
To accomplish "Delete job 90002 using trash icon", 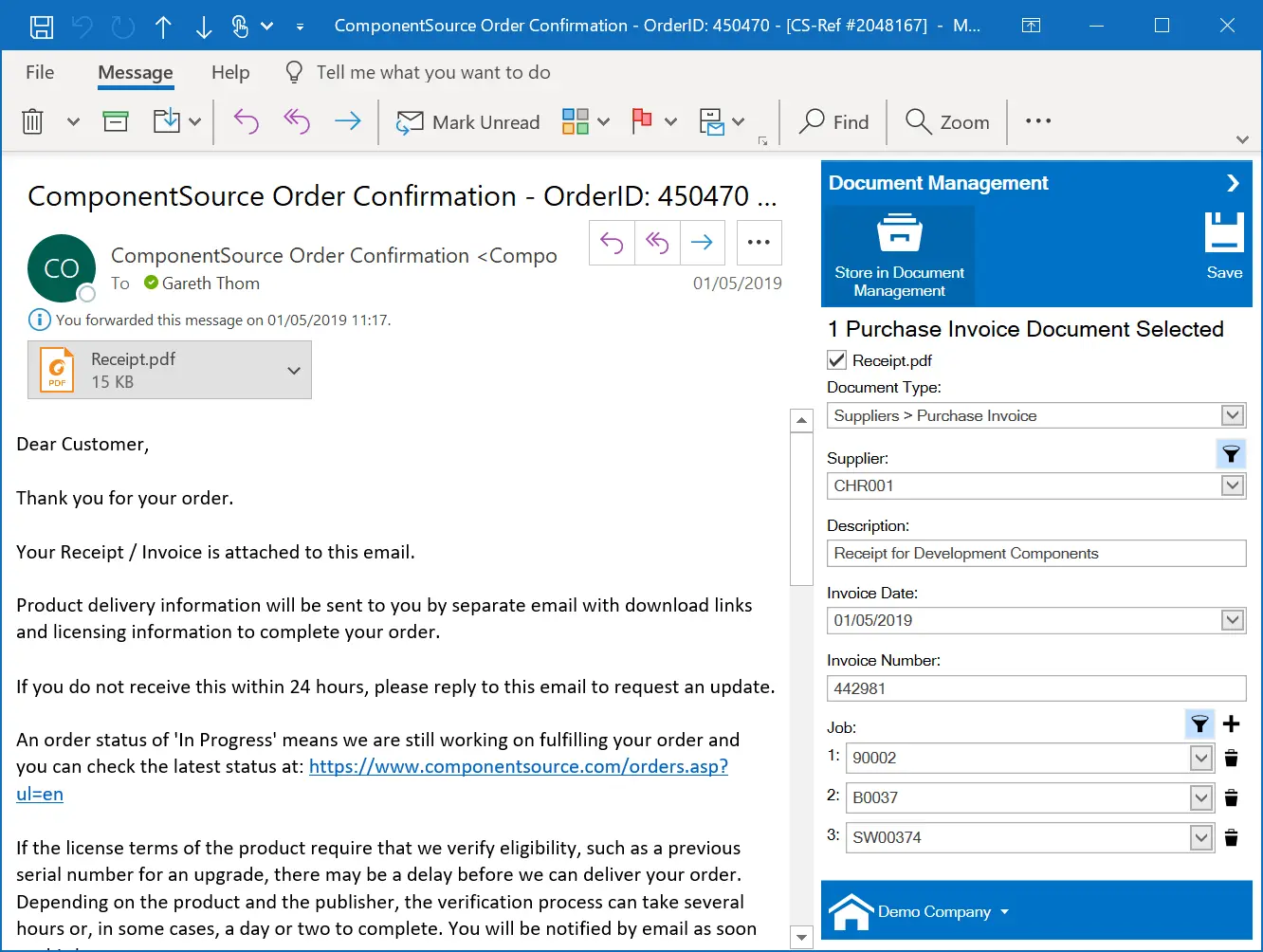I will pyautogui.click(x=1231, y=758).
